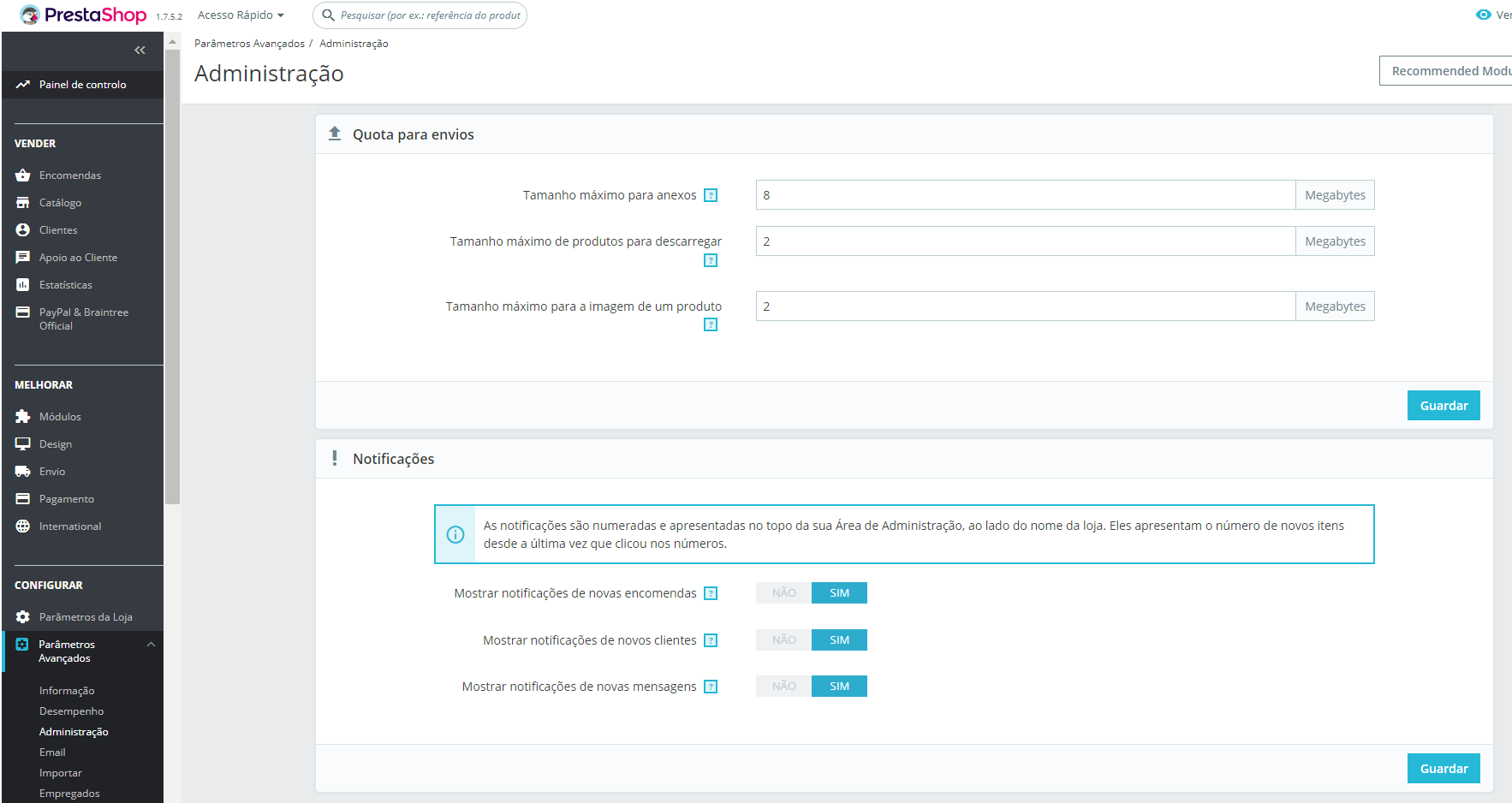The width and height of the screenshot is (1512, 803).
Task: Click the Catálogo store icon
Action: 23,203
